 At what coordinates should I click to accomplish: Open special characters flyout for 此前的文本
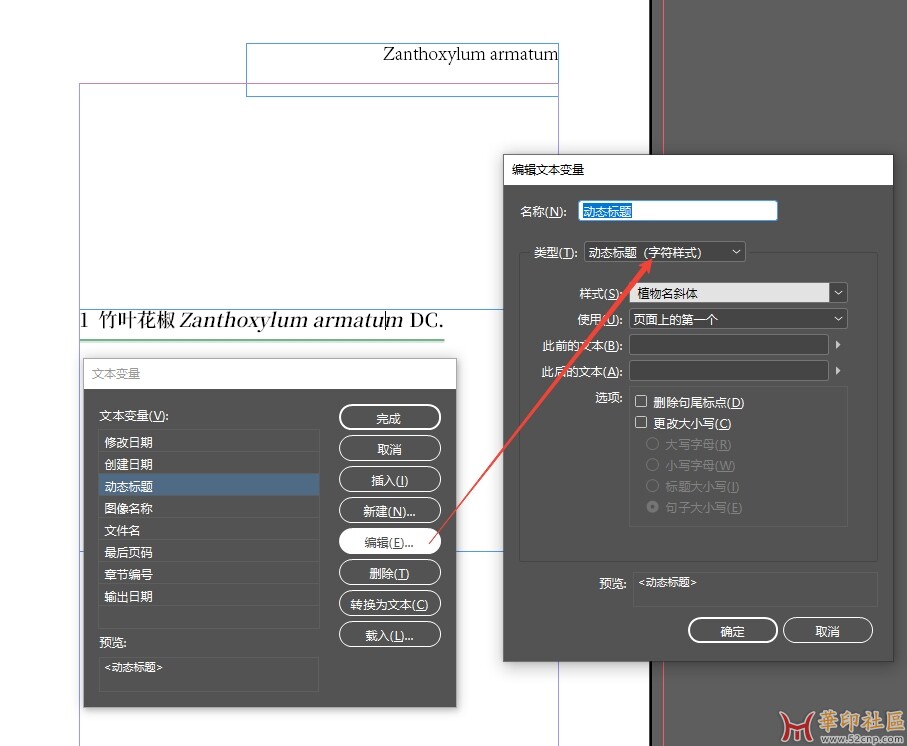[x=838, y=345]
